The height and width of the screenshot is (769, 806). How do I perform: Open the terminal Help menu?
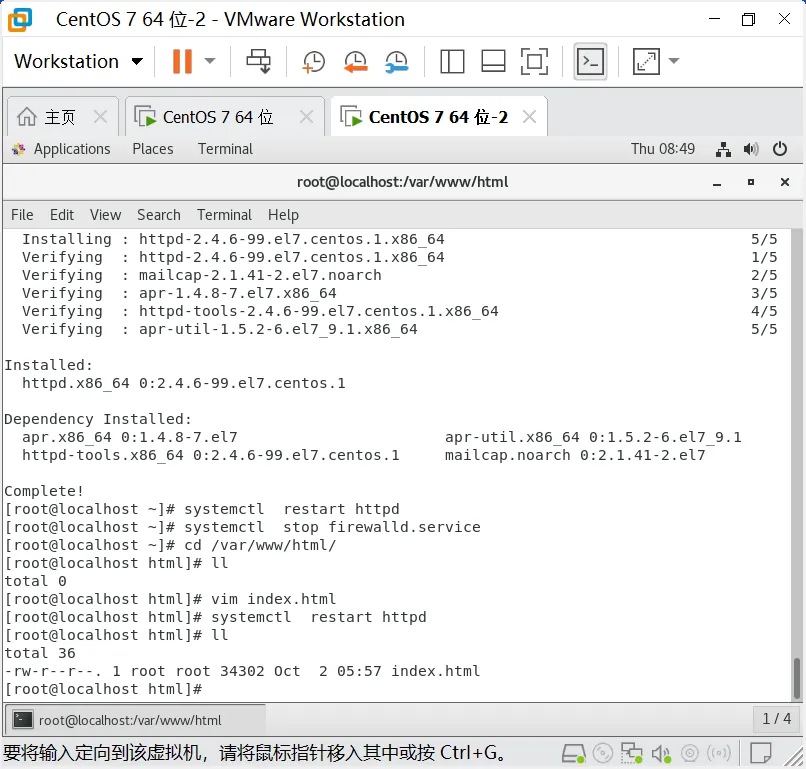pos(283,215)
